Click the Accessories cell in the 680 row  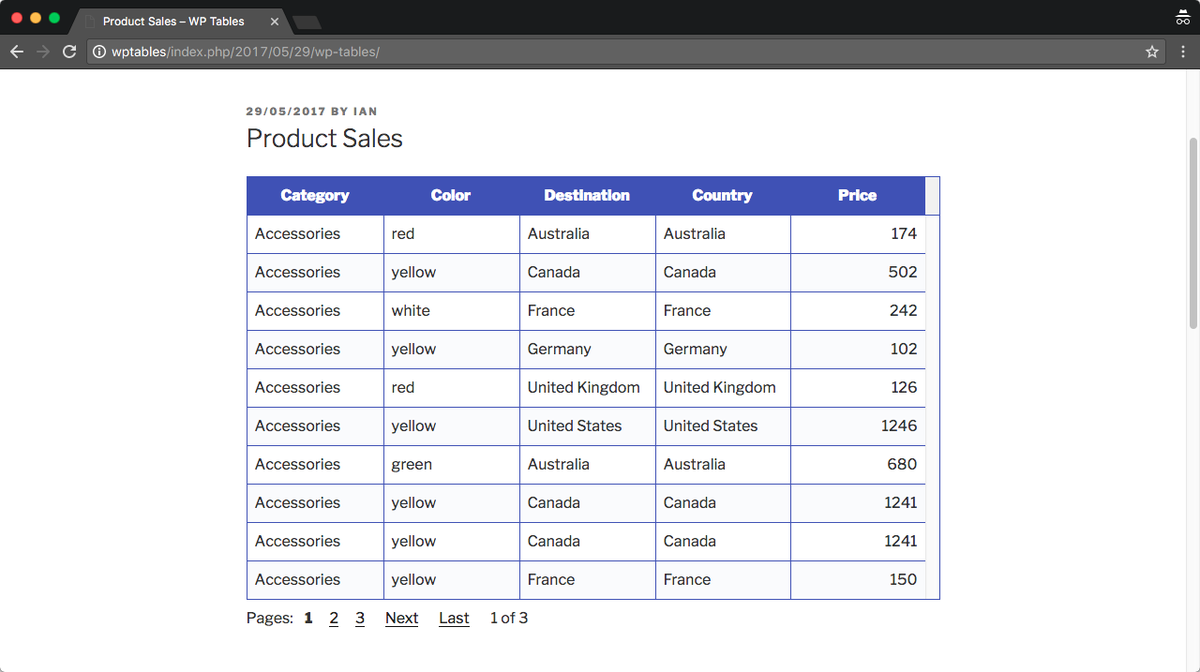[315, 465]
